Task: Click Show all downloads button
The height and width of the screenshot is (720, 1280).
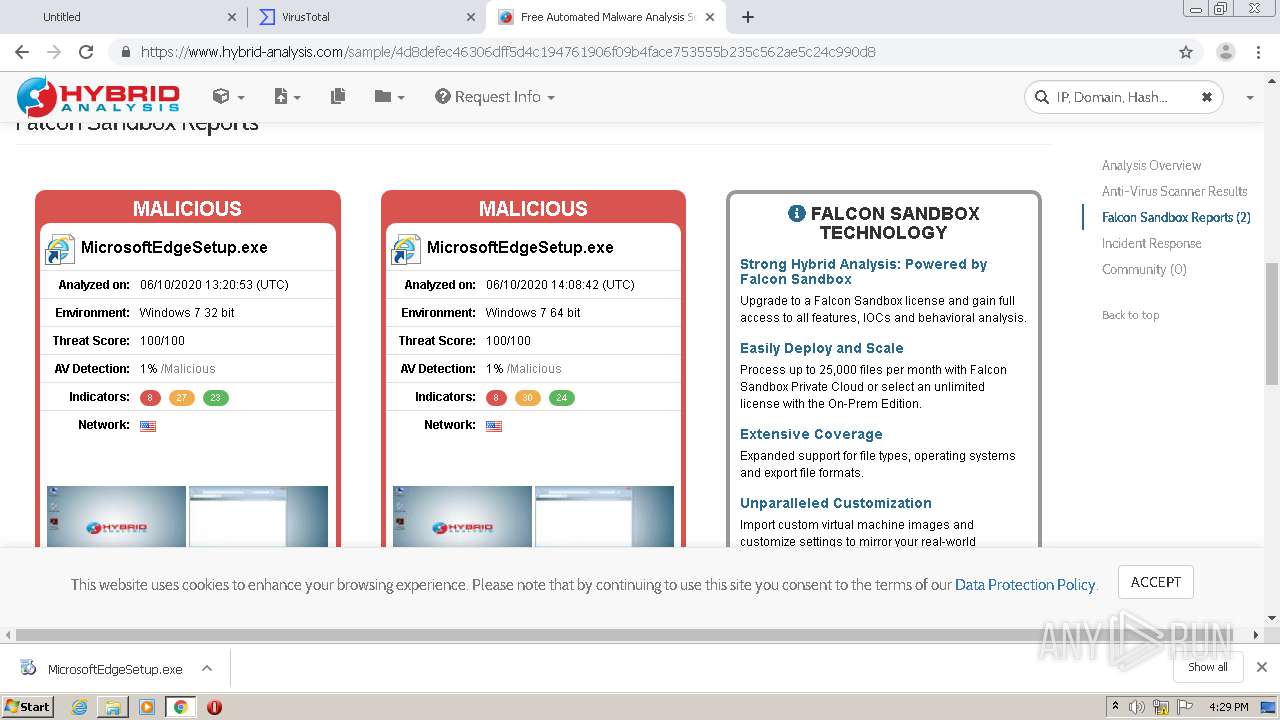Action: [1207, 667]
